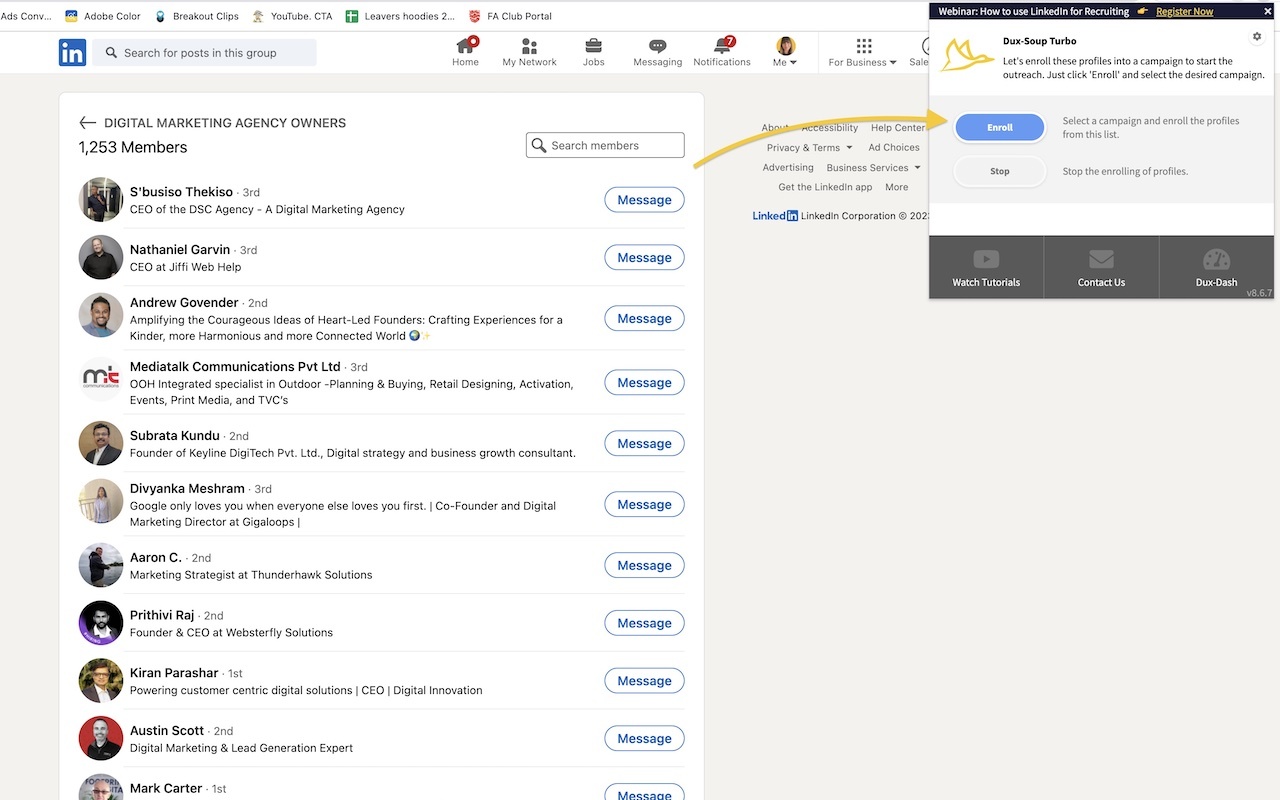The width and height of the screenshot is (1280, 800).
Task: Click the Accessibility footer link
Action: [830, 128]
